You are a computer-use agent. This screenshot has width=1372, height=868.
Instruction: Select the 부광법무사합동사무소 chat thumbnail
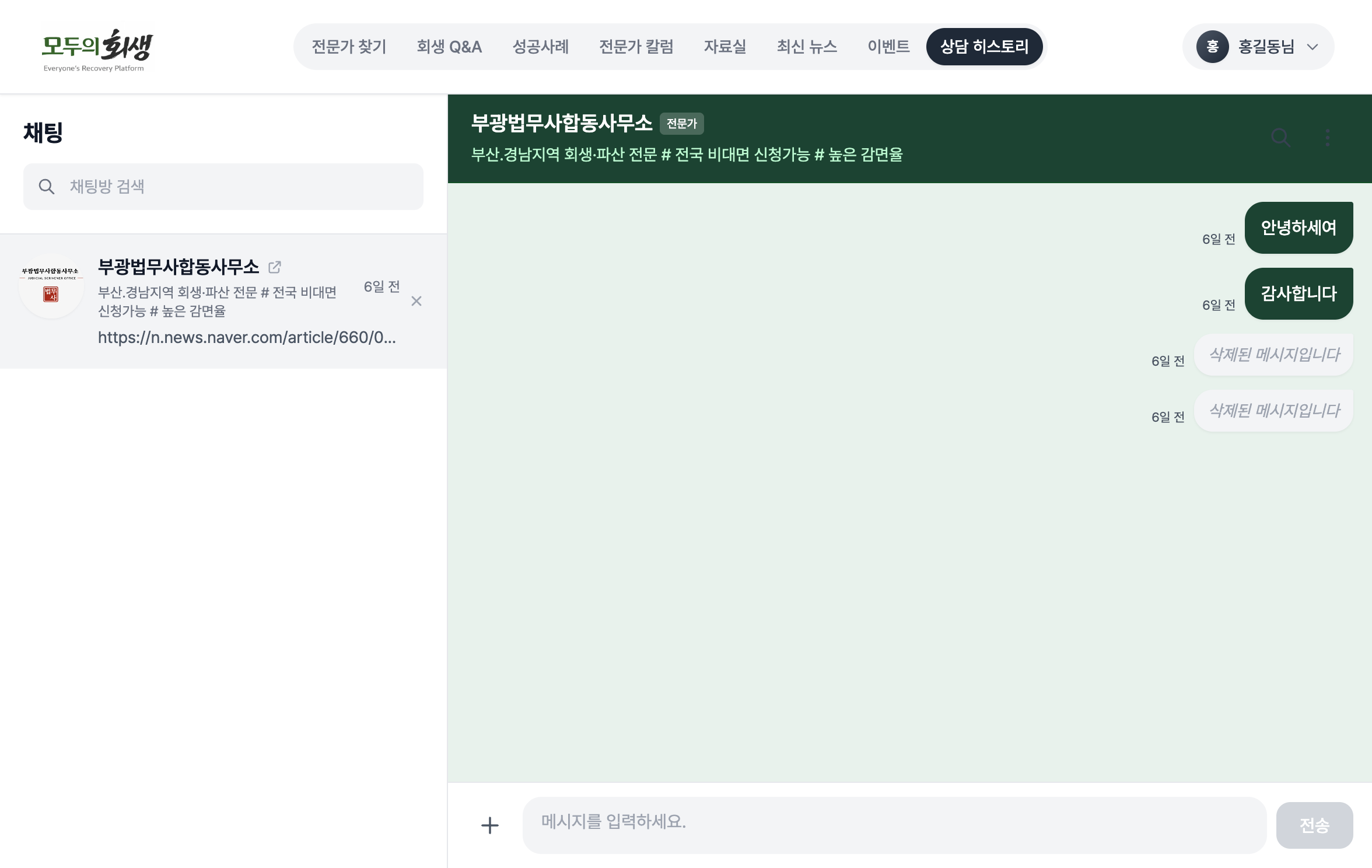tap(51, 286)
